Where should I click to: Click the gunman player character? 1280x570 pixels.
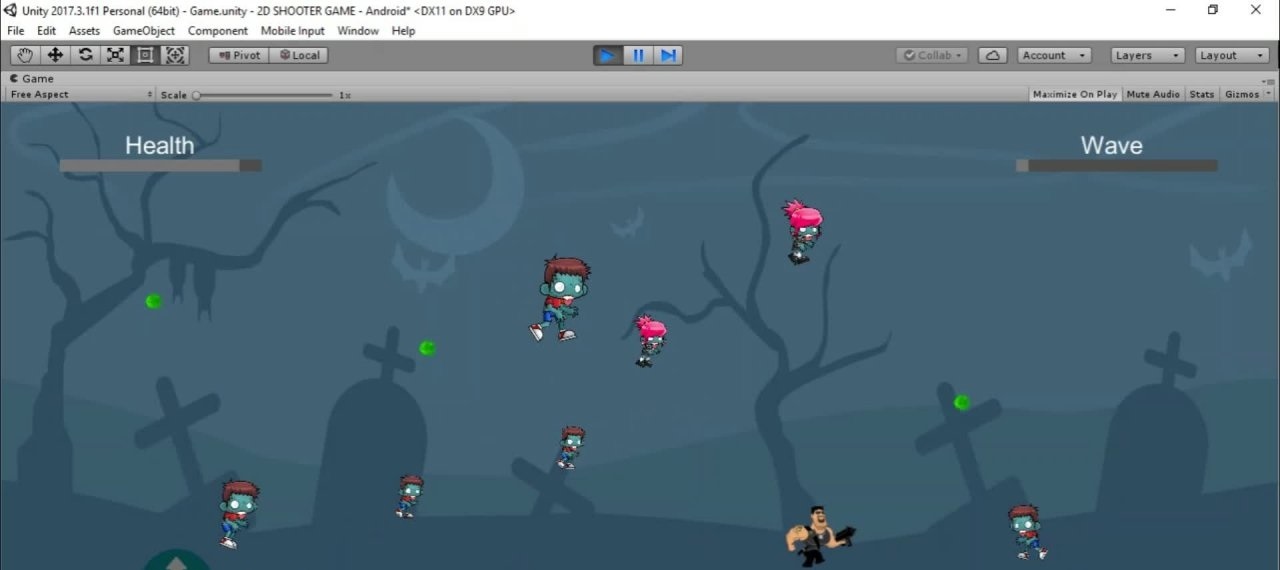pos(819,536)
